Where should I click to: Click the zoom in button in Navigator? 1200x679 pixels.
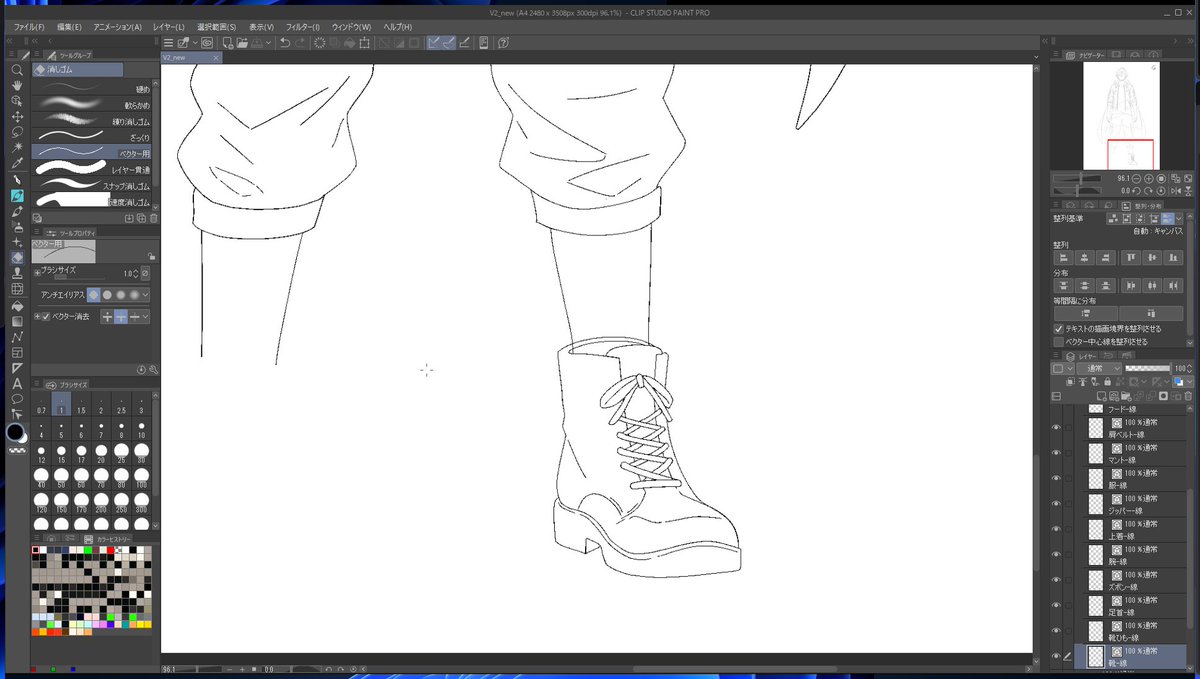click(1149, 178)
